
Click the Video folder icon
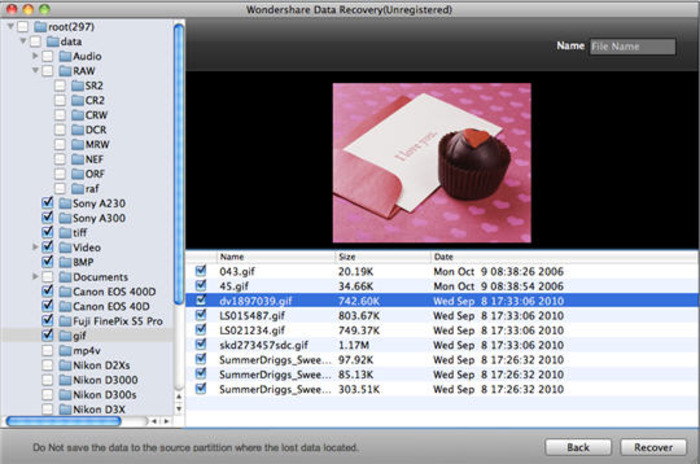pyautogui.click(x=64, y=247)
